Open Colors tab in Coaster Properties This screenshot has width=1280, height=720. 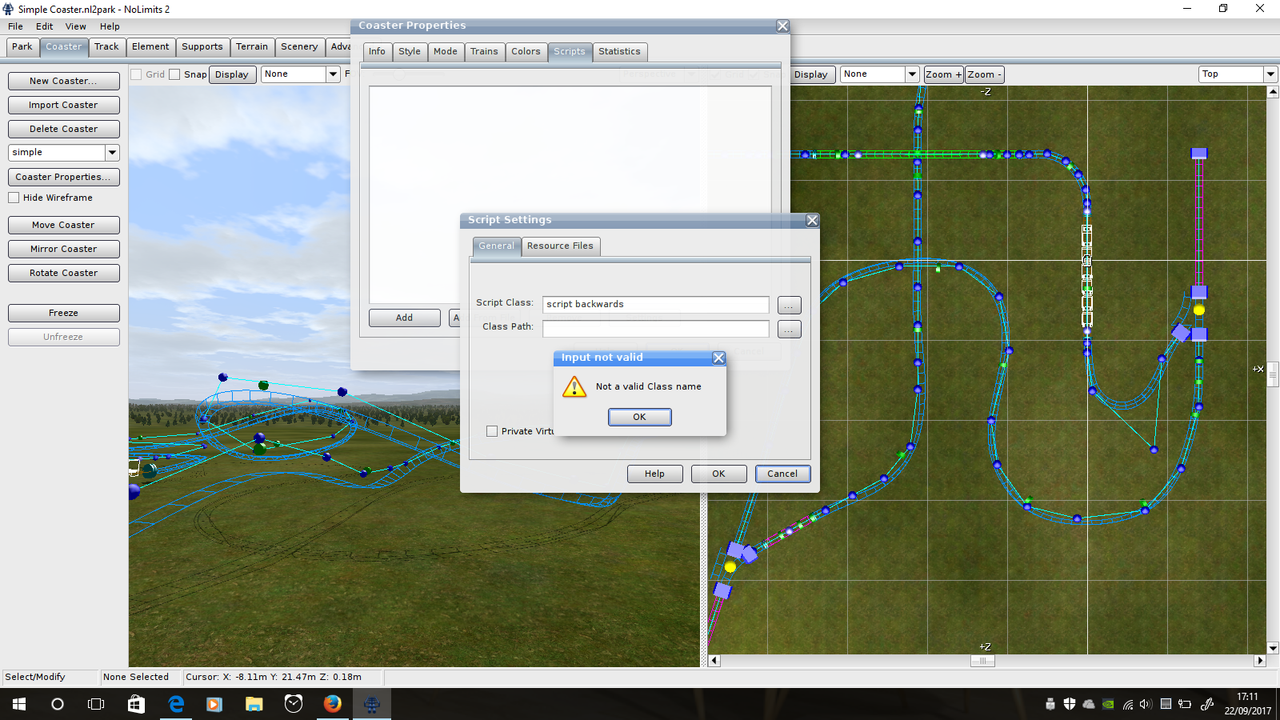526,51
